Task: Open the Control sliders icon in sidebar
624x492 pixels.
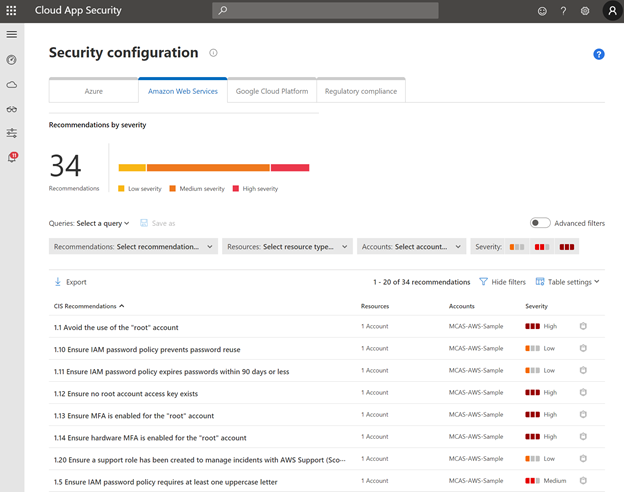Action: (12, 133)
